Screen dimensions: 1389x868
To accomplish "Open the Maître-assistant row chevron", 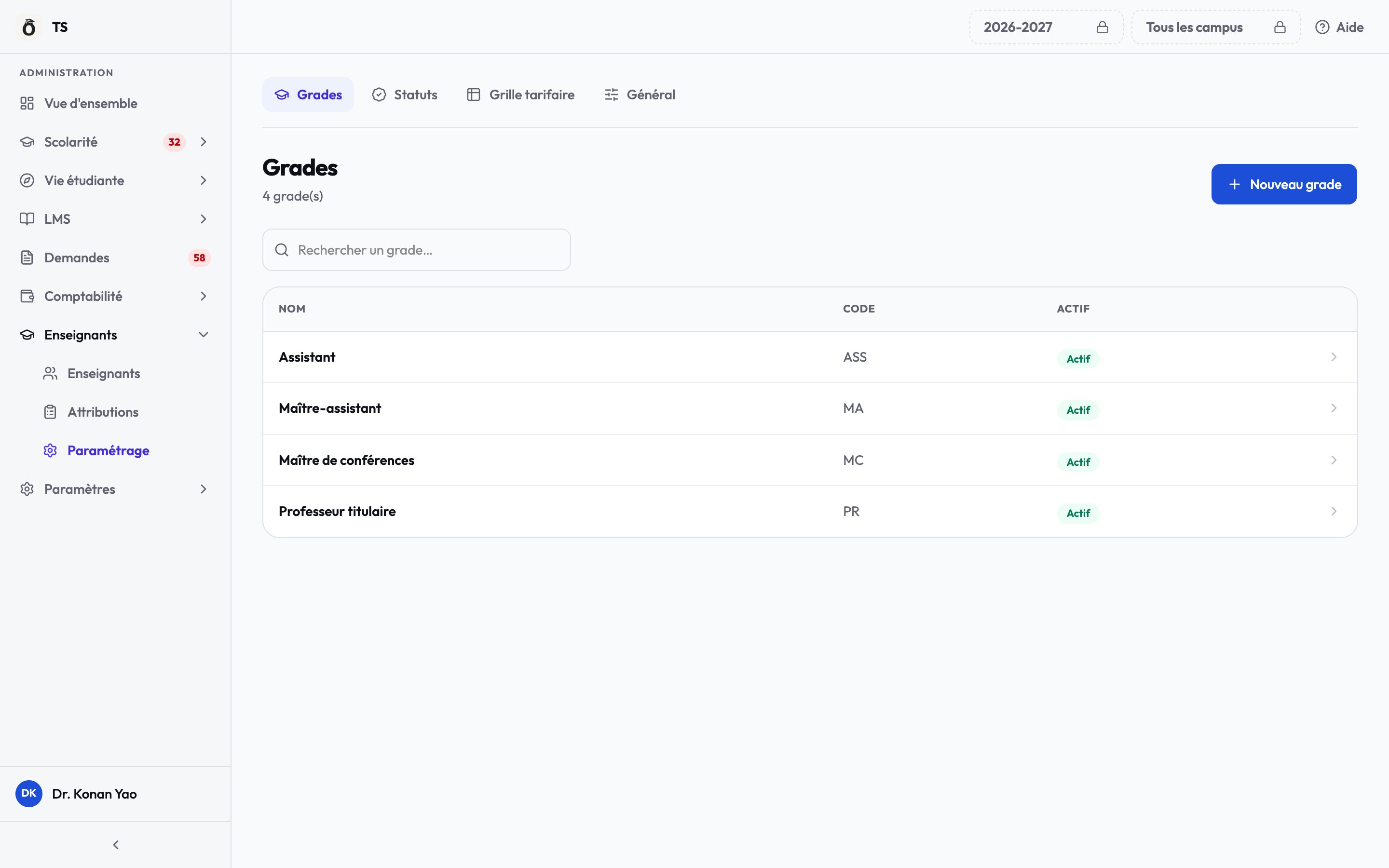I will point(1334,408).
